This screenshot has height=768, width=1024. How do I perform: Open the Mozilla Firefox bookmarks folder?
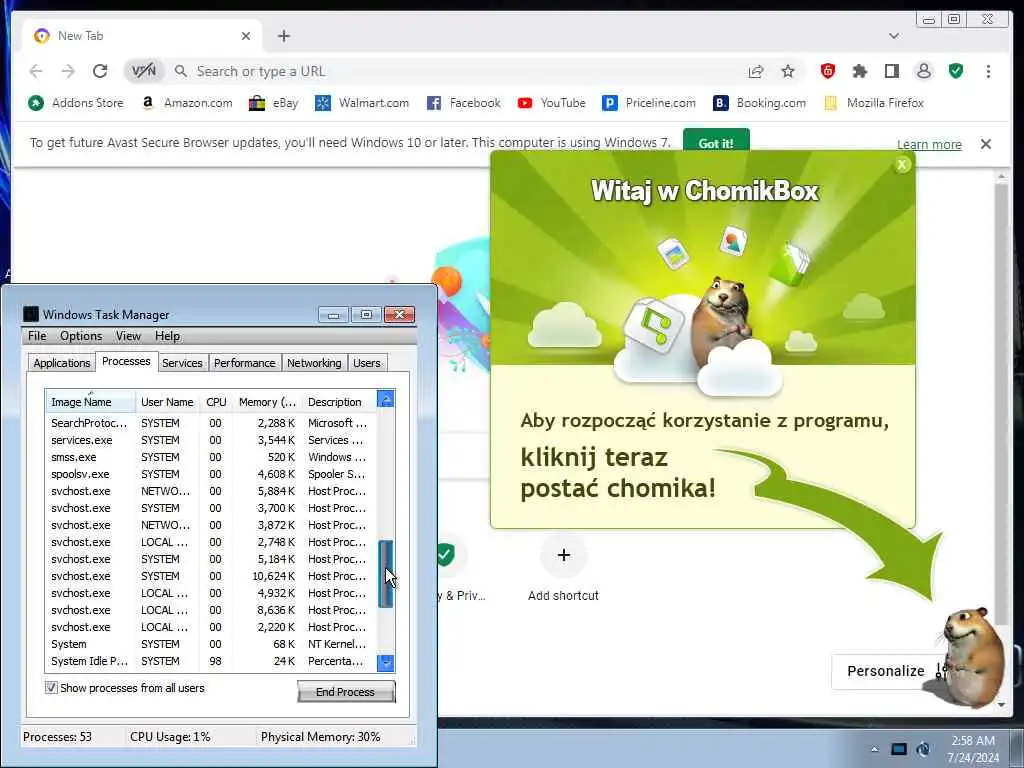(x=874, y=103)
